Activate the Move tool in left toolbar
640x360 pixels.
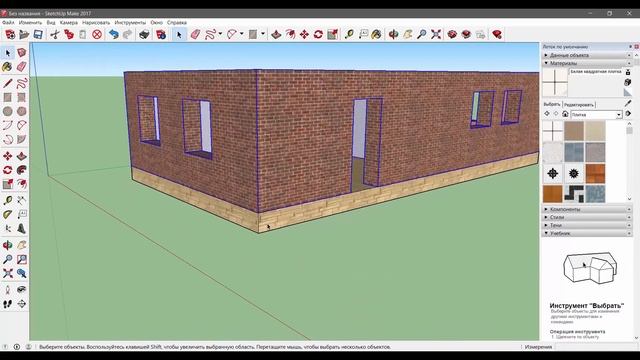click(7, 156)
